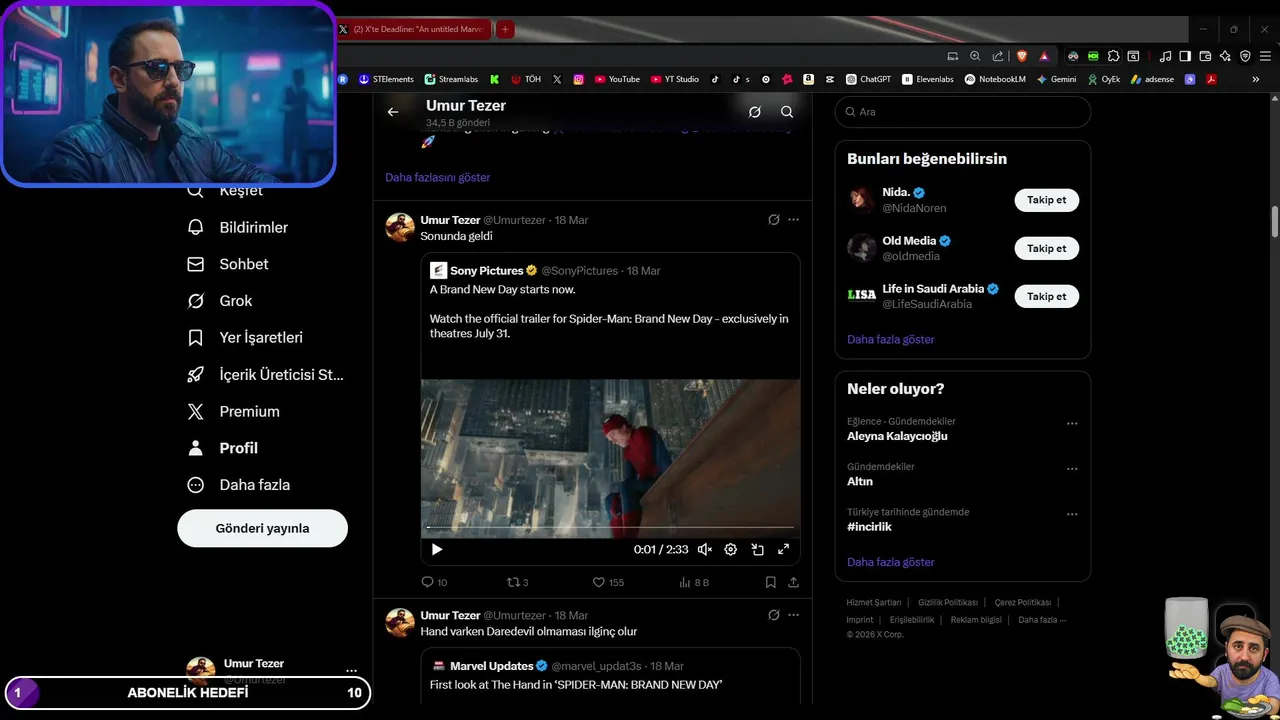Open Sohbet messages in sidebar

tap(228, 264)
